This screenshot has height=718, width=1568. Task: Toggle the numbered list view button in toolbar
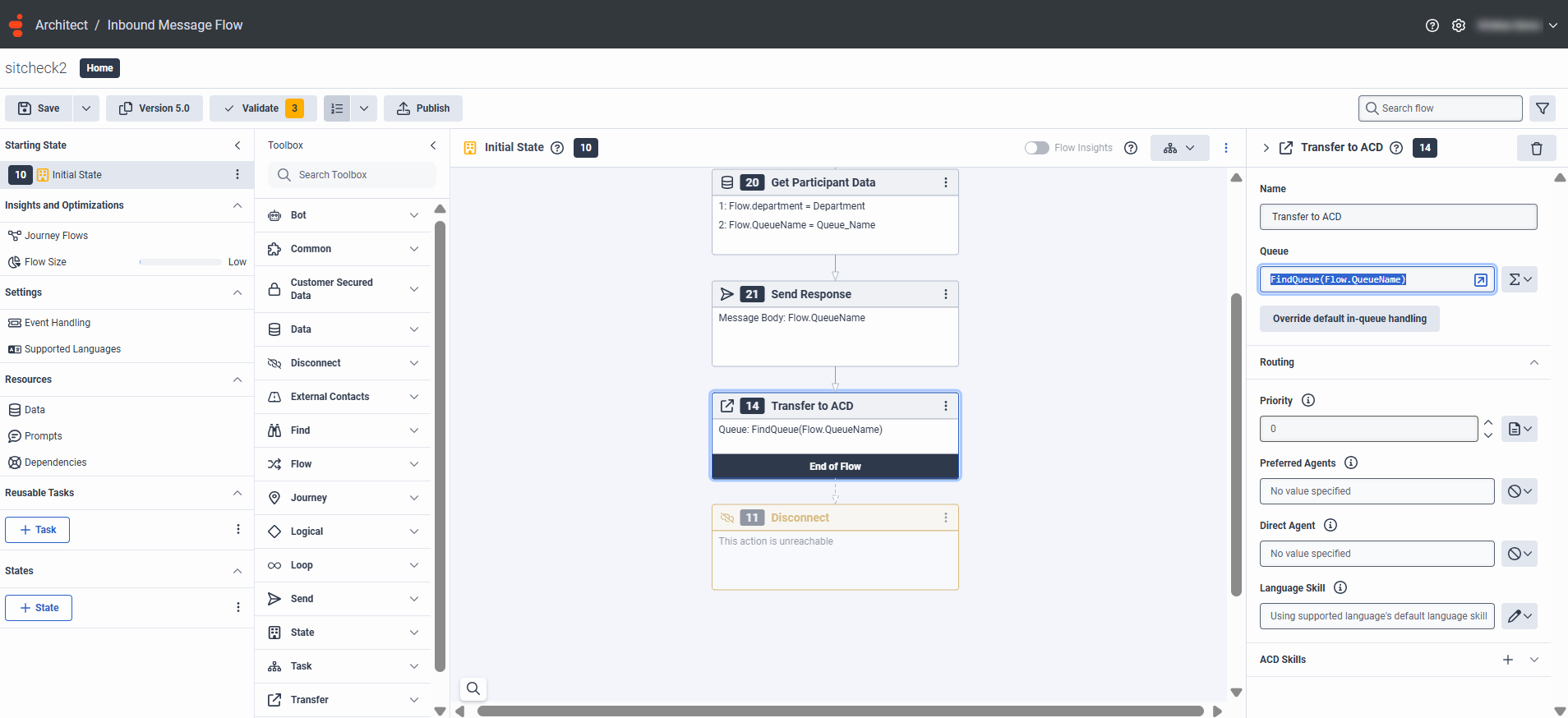pyautogui.click(x=337, y=108)
